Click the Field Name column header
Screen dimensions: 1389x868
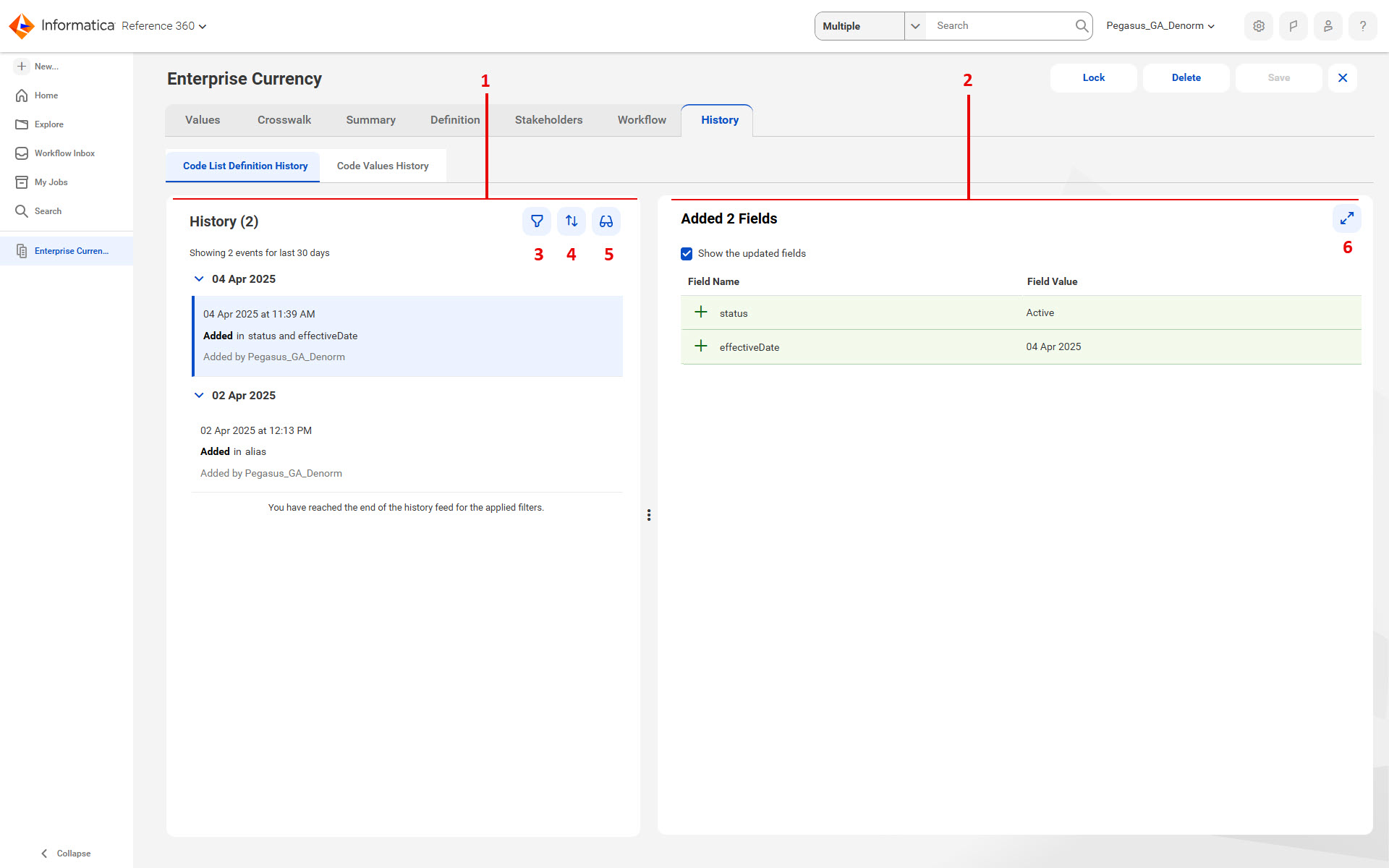click(713, 281)
